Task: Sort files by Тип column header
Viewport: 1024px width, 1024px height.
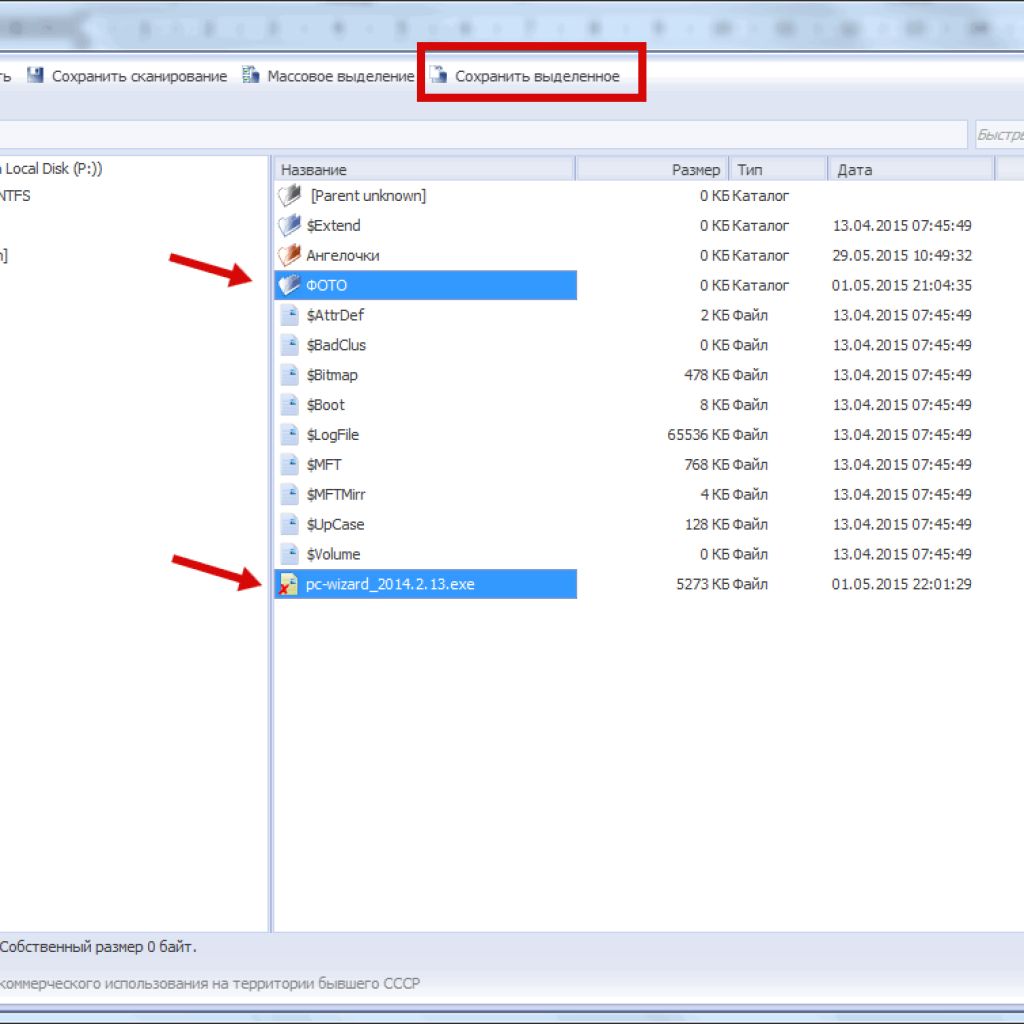Action: (777, 170)
